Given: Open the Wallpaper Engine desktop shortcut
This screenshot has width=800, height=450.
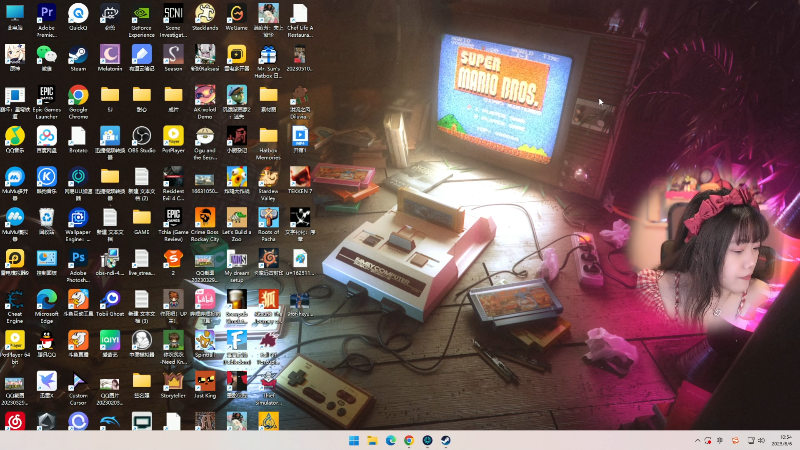Looking at the screenshot, I should tap(78, 224).
